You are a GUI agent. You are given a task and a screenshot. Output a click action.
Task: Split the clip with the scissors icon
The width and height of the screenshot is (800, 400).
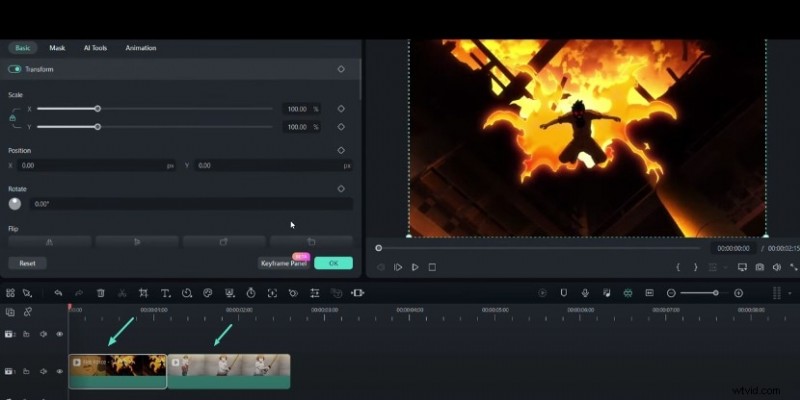[x=122, y=293]
